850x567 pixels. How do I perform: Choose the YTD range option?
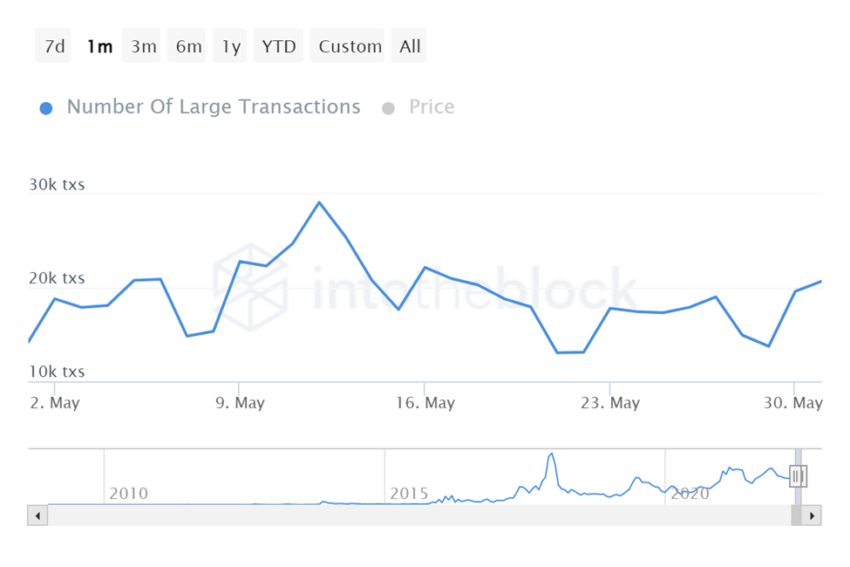[278, 46]
